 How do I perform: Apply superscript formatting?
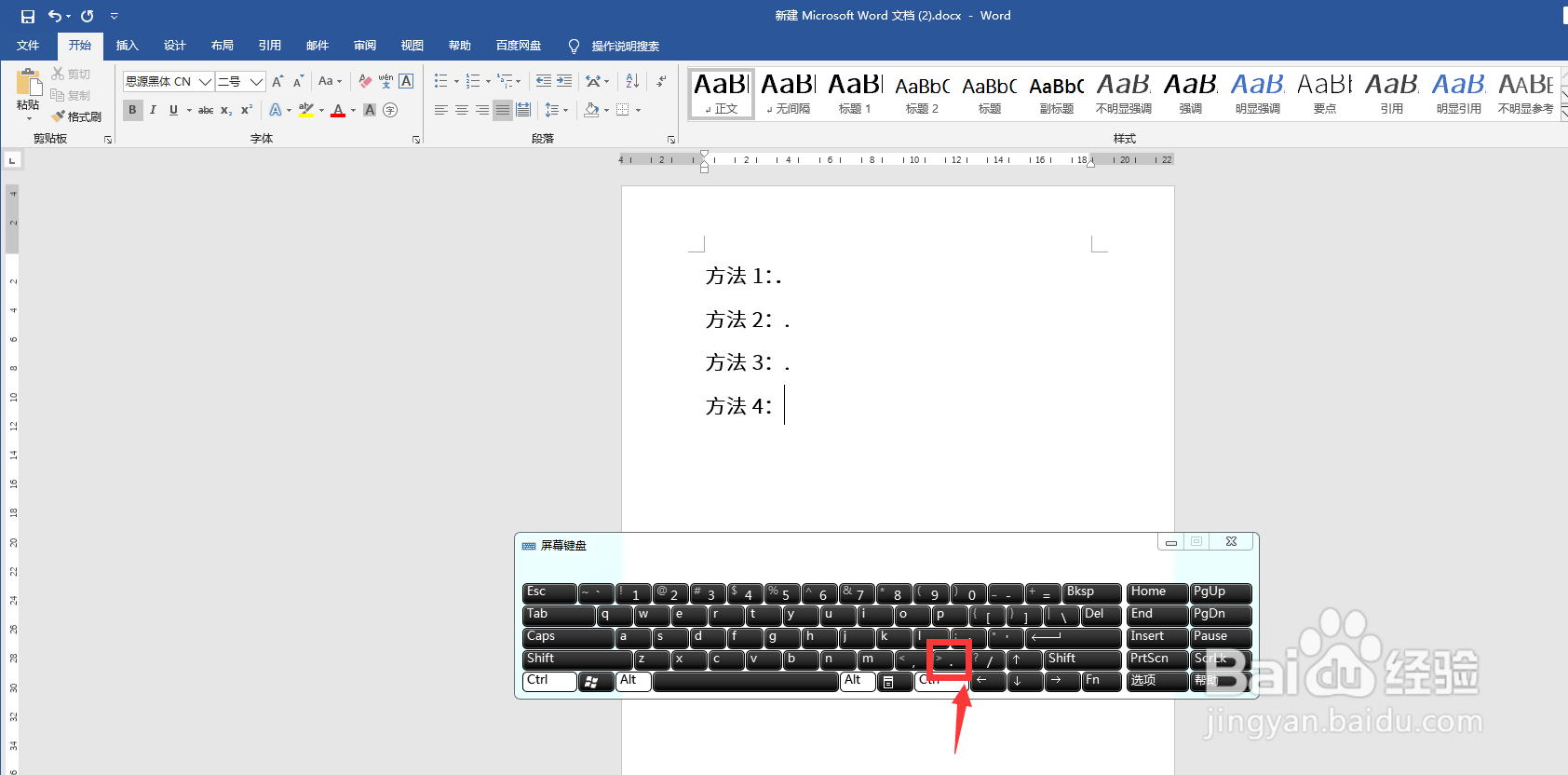pos(247,110)
